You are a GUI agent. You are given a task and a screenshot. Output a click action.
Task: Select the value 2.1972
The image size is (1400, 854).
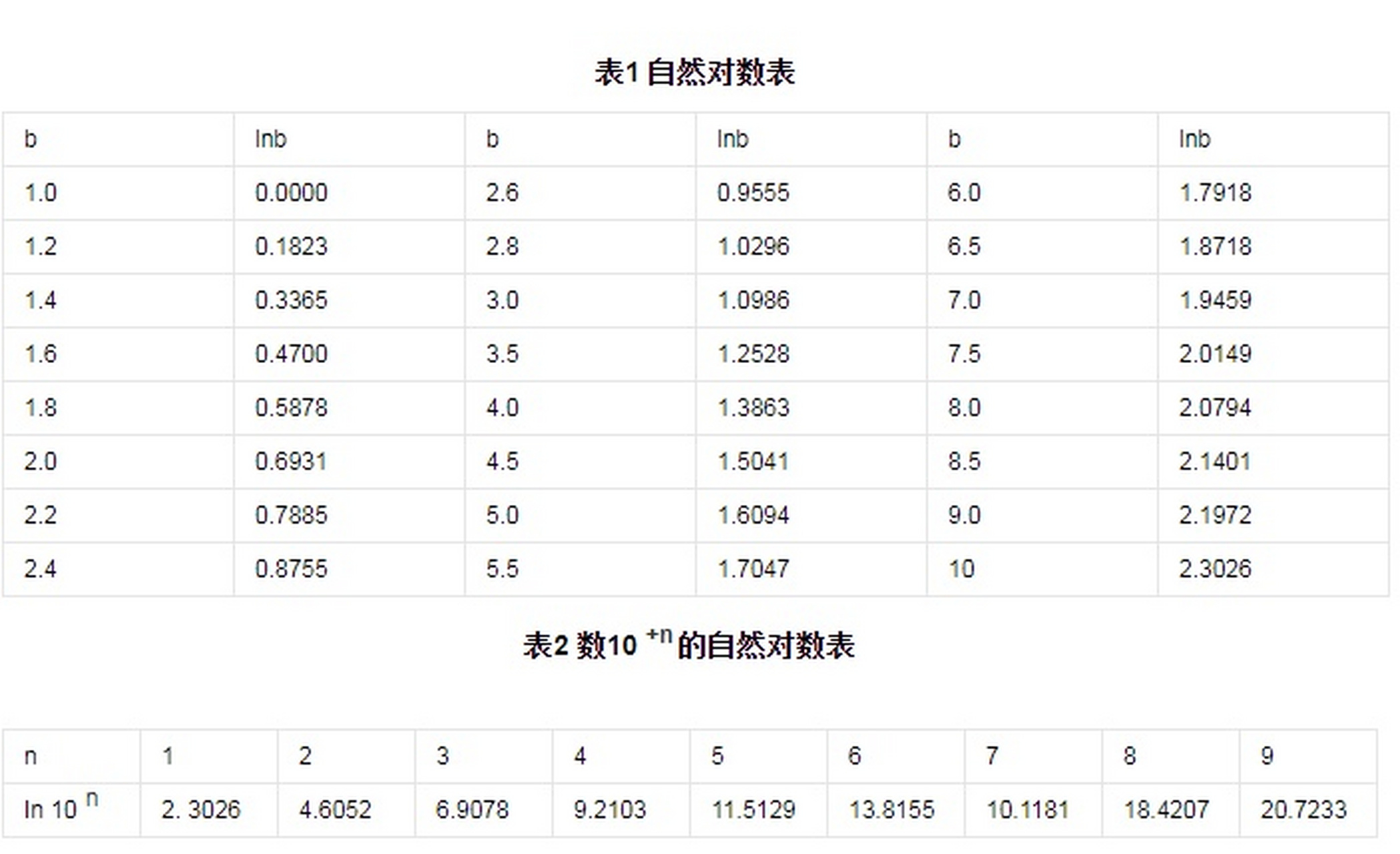[x=1215, y=515]
